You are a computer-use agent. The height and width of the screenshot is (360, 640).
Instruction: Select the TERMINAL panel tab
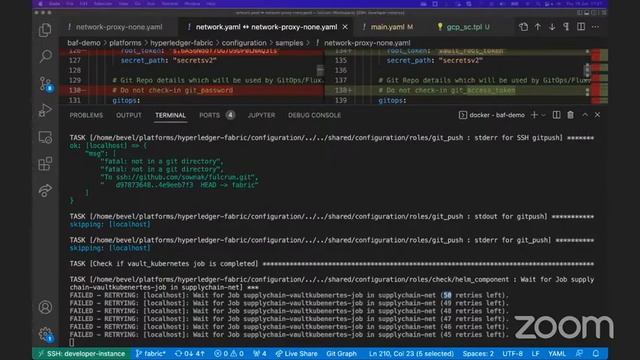(x=170, y=116)
